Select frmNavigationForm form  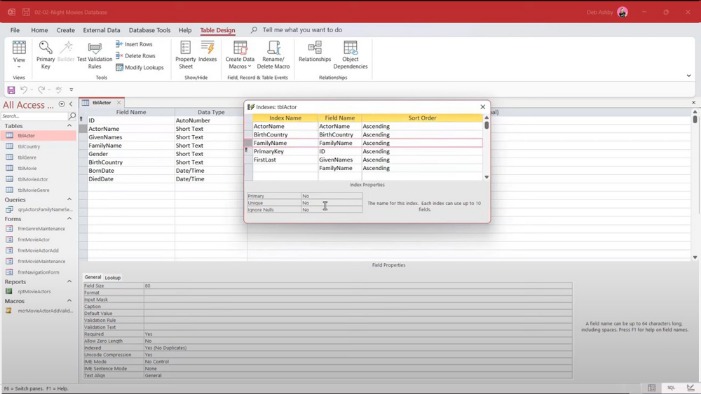point(38,272)
